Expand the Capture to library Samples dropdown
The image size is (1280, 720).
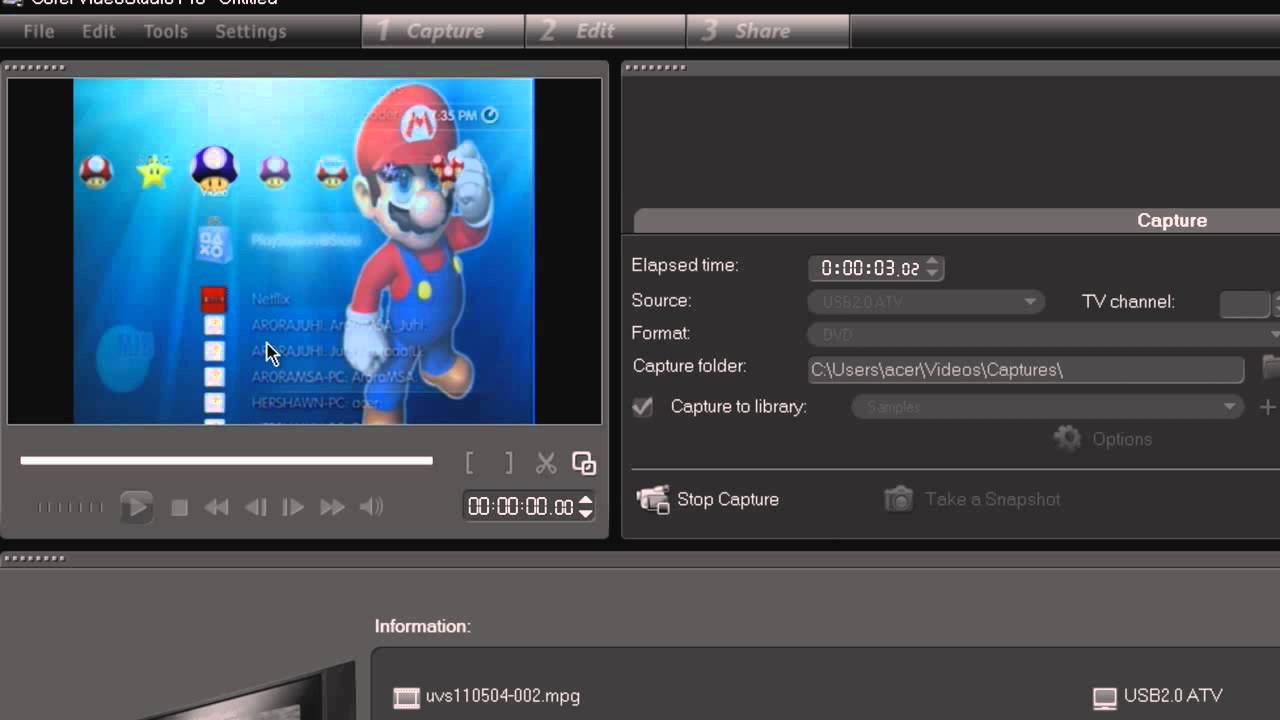coord(1046,407)
